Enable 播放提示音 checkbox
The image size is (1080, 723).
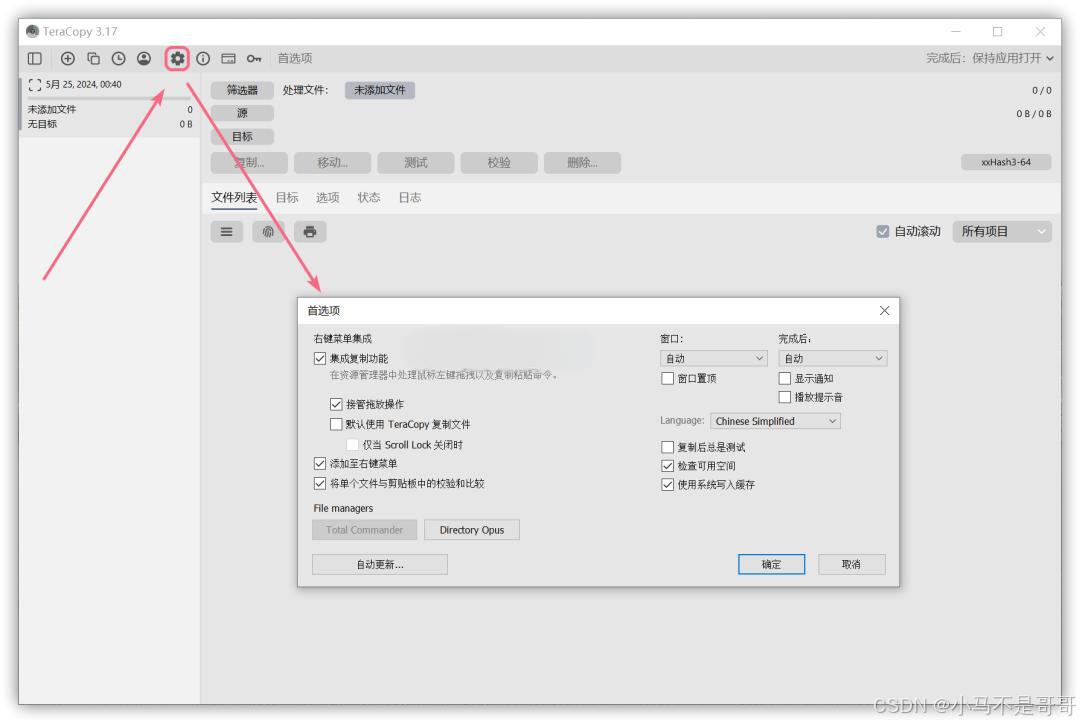[x=785, y=397]
